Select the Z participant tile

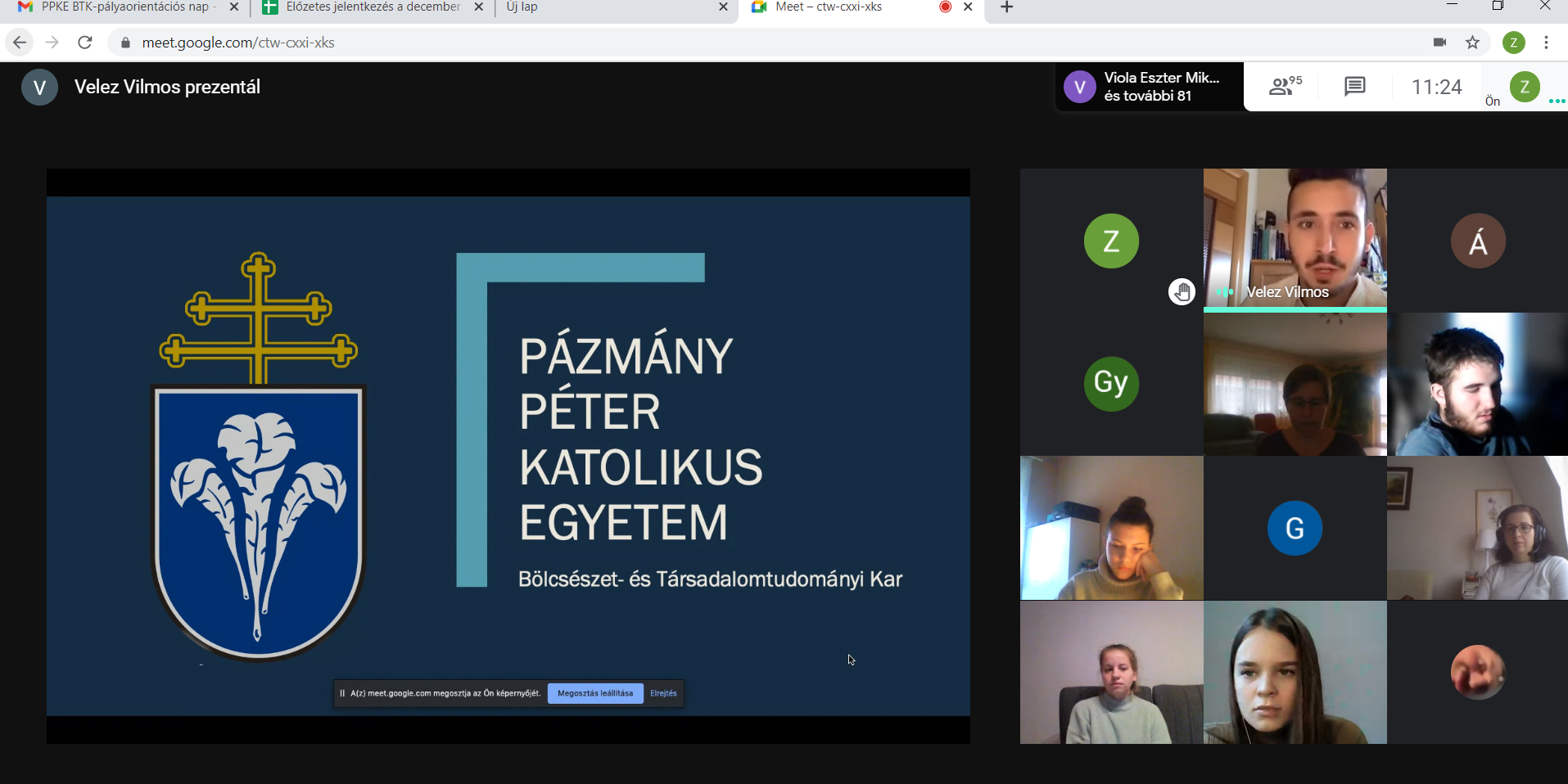pyautogui.click(x=1111, y=241)
